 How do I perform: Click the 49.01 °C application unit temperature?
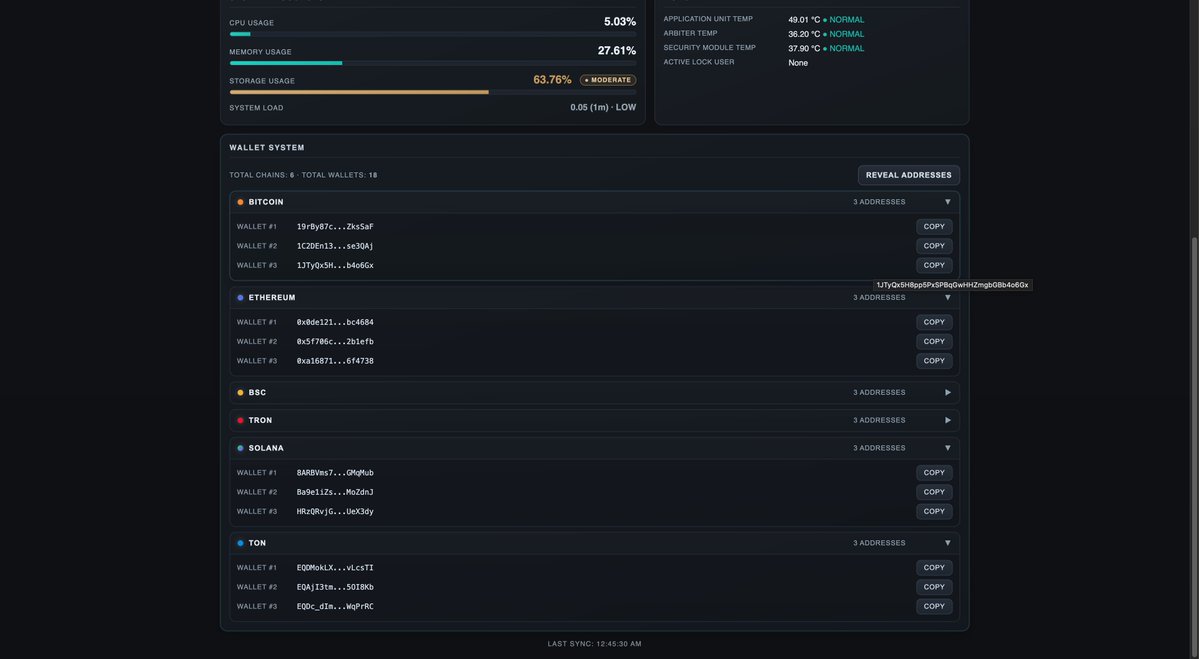coord(804,20)
